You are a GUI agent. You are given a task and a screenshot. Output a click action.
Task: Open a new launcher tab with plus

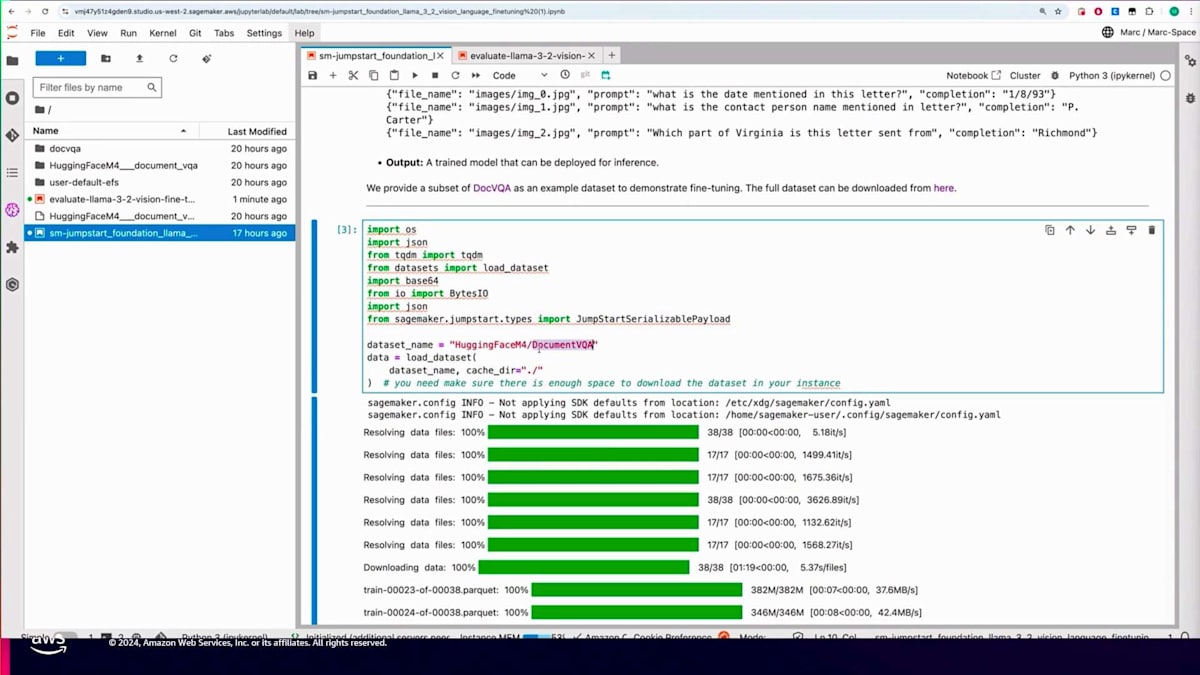[612, 56]
